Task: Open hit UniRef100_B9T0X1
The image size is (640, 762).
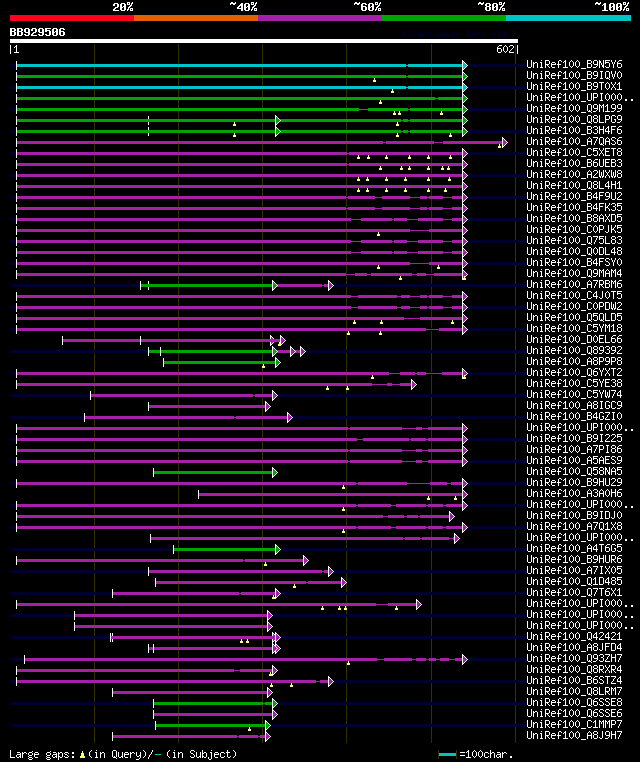Action: click(x=574, y=87)
